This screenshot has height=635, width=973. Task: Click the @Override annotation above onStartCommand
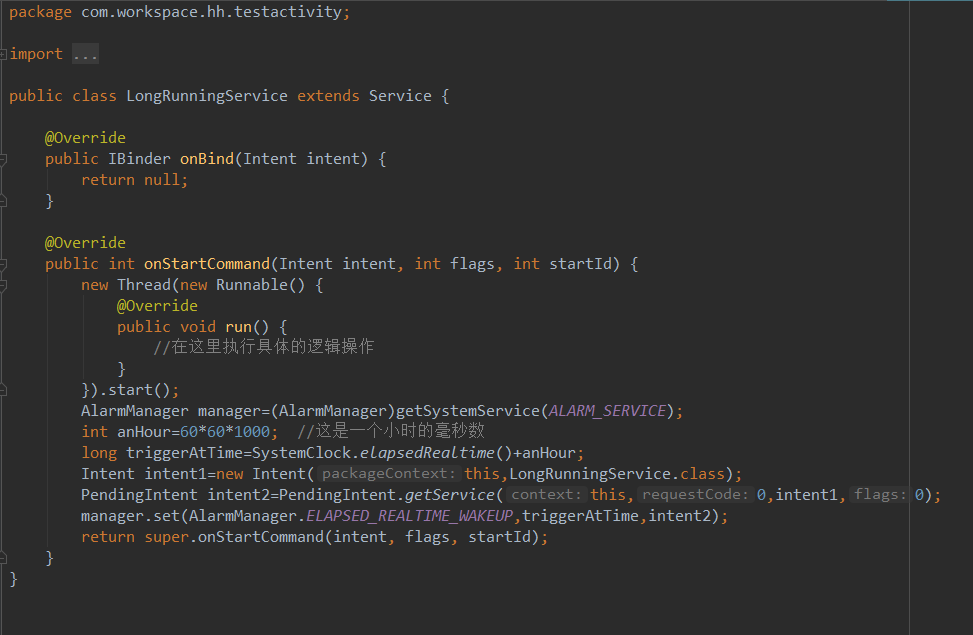(x=85, y=243)
